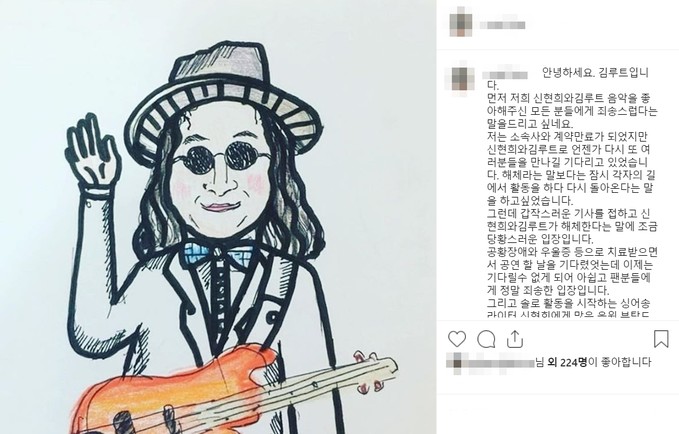Open the blurred avatar beside the caption
The height and width of the screenshot is (434, 679).
pos(463,78)
